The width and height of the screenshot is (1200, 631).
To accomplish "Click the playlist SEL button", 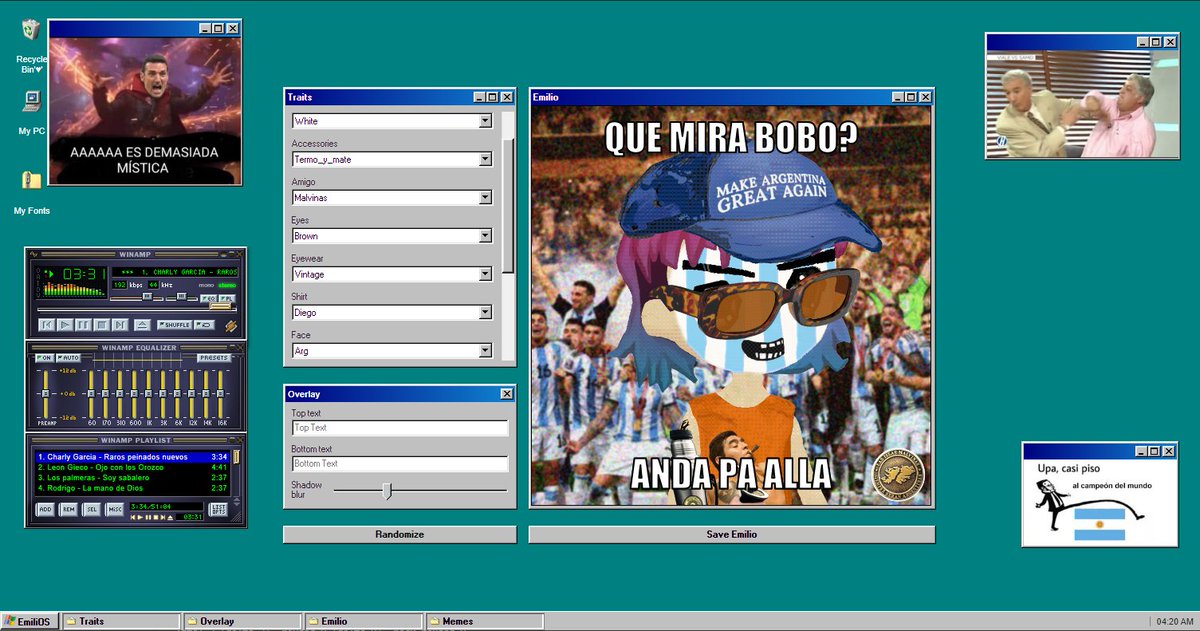I will click(91, 509).
